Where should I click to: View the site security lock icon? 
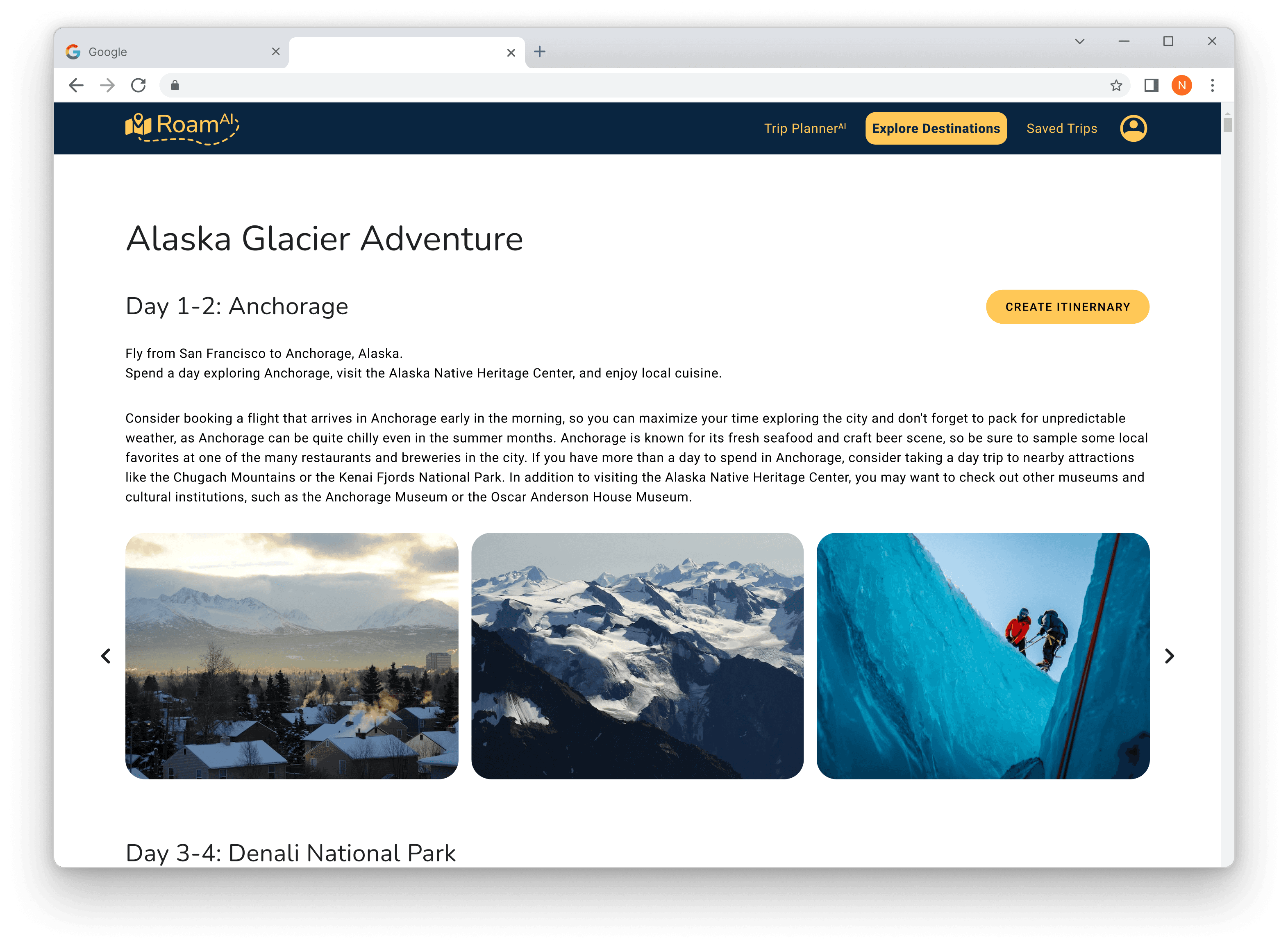(175, 85)
